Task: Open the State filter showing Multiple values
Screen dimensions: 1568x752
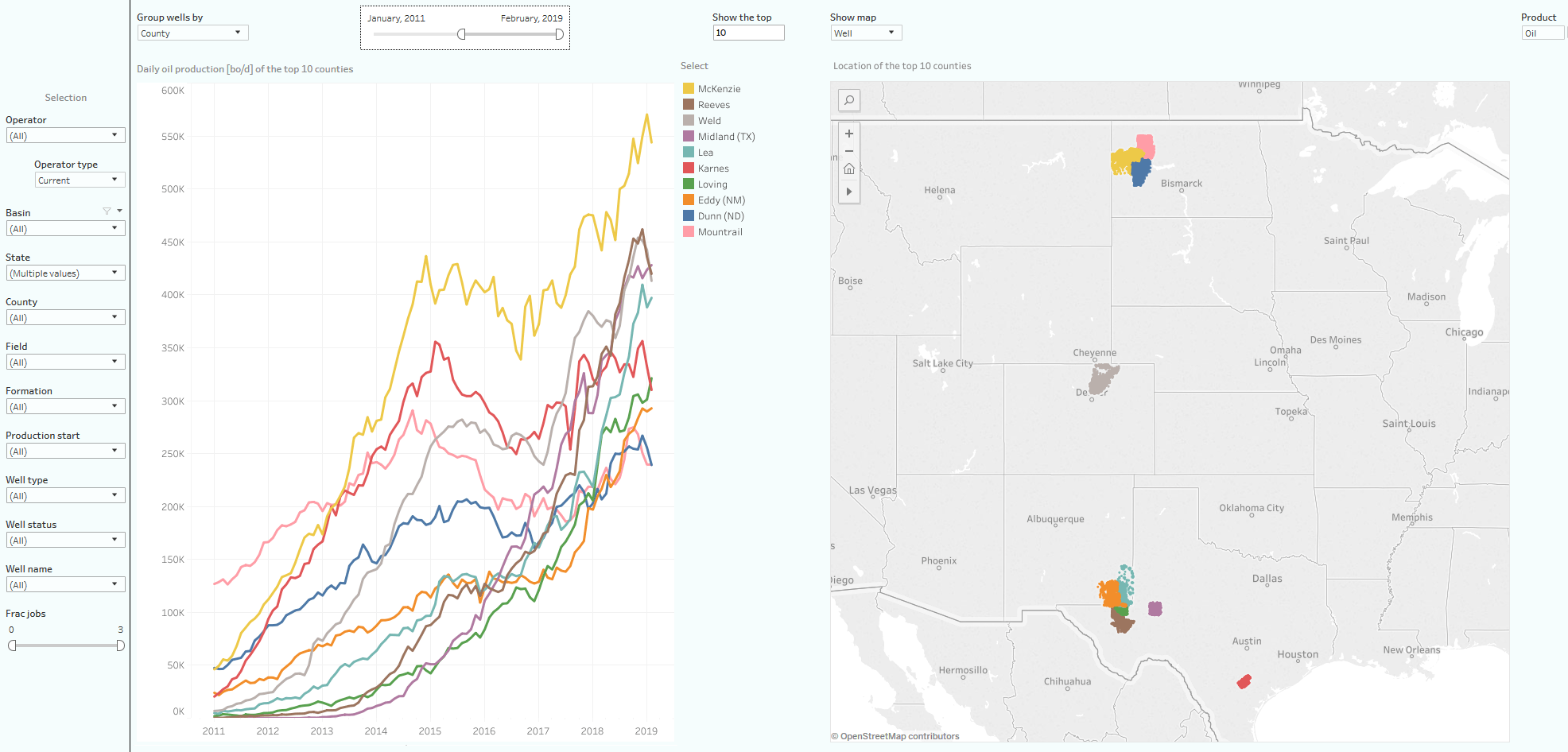Action: pos(65,273)
